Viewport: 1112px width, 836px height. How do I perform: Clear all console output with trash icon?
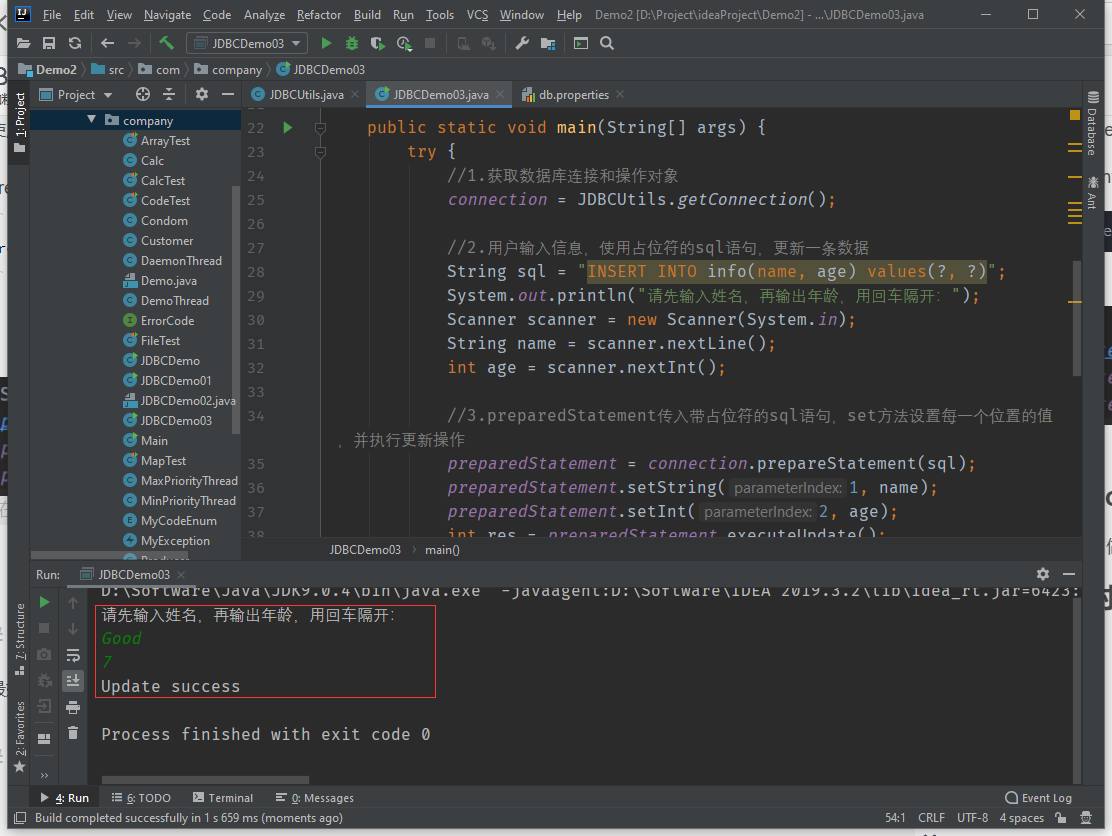(72, 732)
